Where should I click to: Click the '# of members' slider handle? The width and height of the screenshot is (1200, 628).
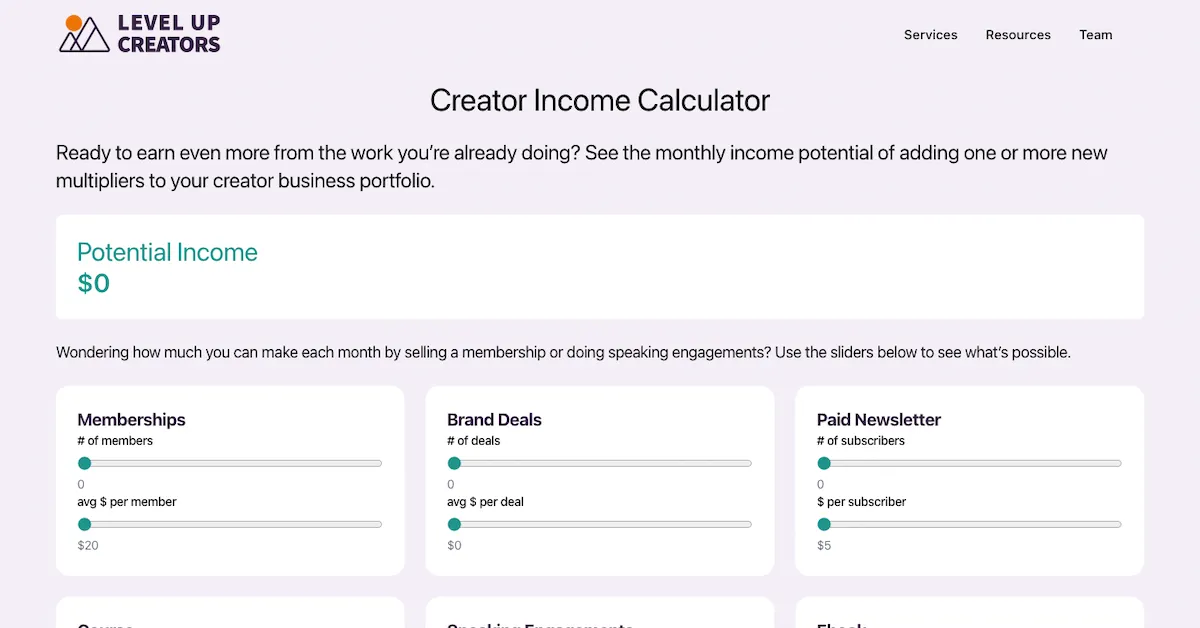pos(84,463)
